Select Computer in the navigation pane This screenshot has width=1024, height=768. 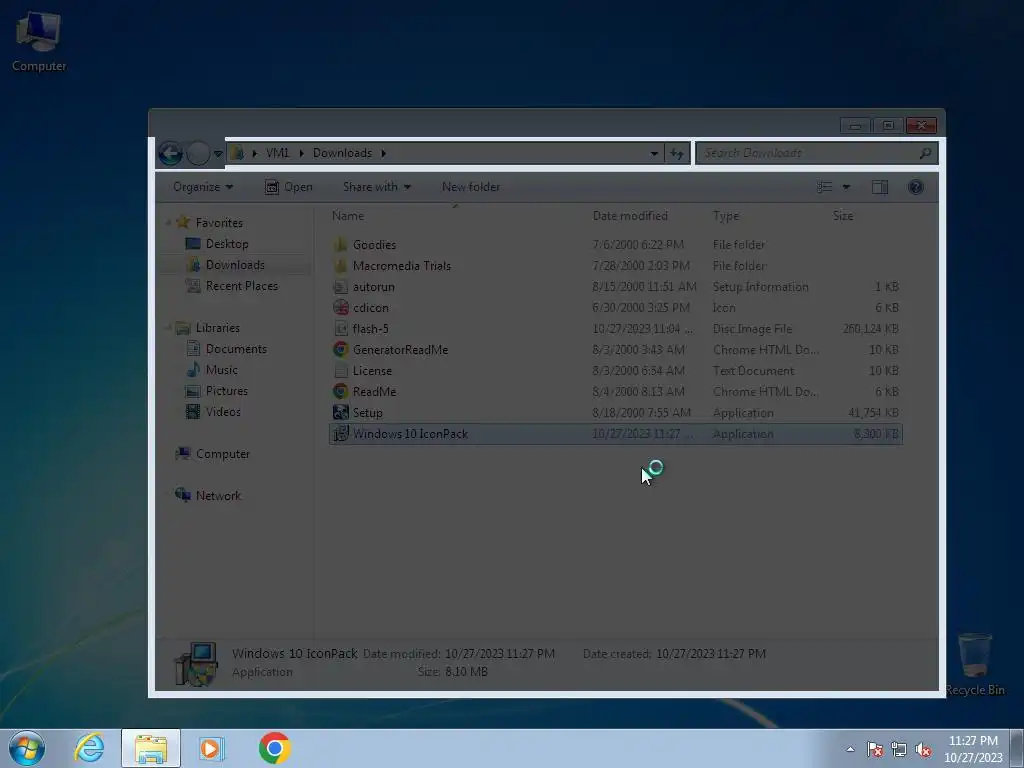click(223, 454)
